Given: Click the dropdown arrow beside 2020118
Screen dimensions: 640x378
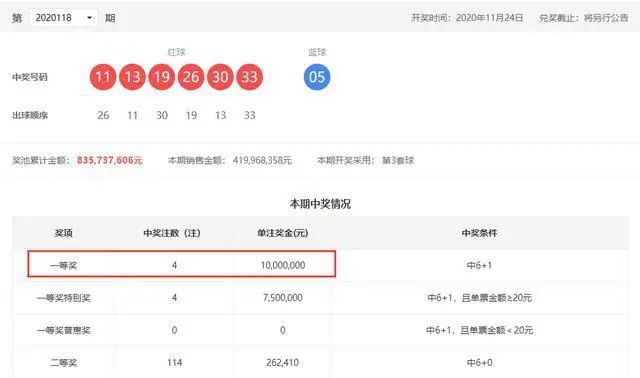Looking at the screenshot, I should click(x=89, y=18).
